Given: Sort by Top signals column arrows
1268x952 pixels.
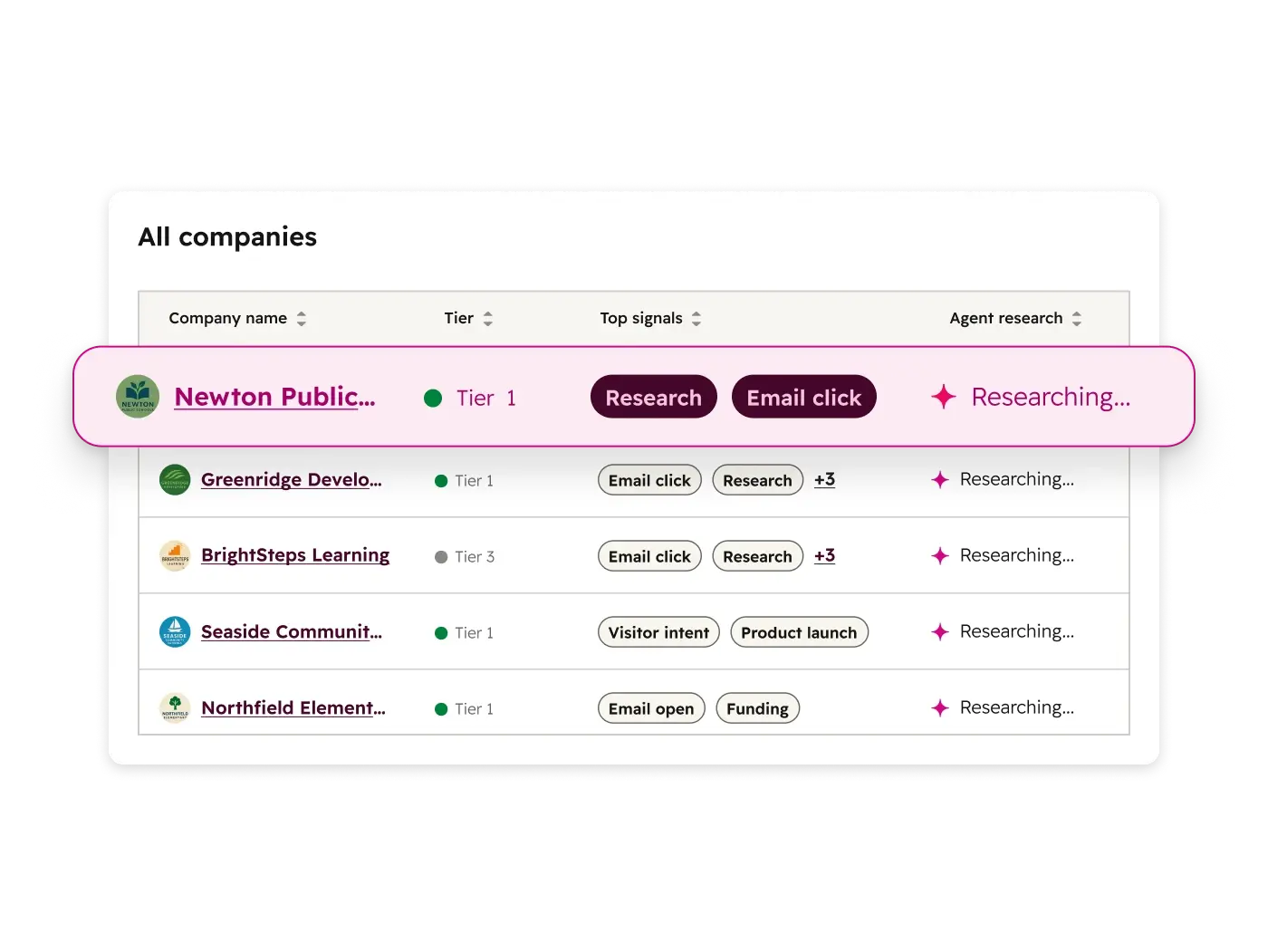Looking at the screenshot, I should [696, 319].
